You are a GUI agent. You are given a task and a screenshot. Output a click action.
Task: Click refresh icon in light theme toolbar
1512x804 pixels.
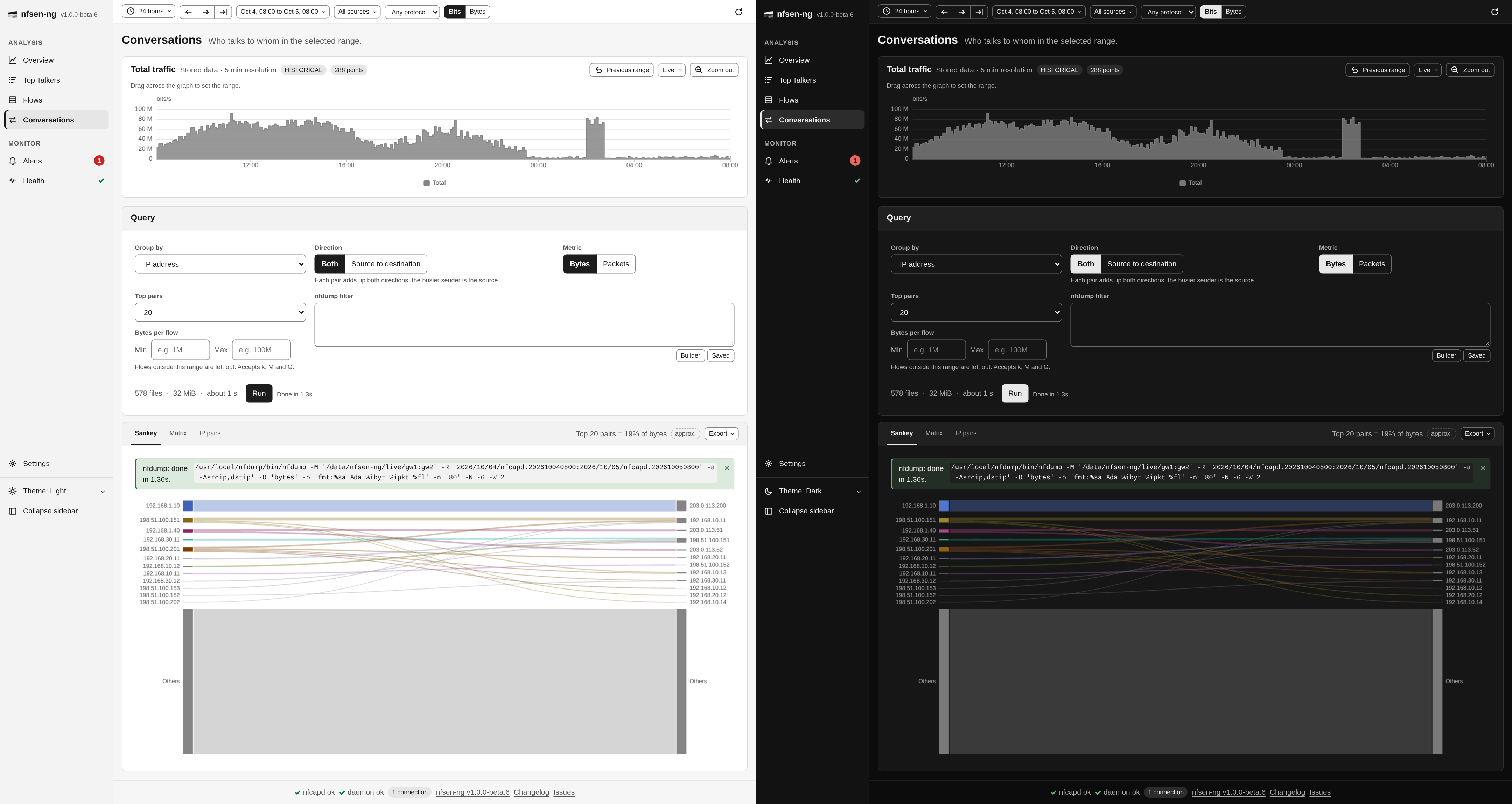click(x=738, y=12)
